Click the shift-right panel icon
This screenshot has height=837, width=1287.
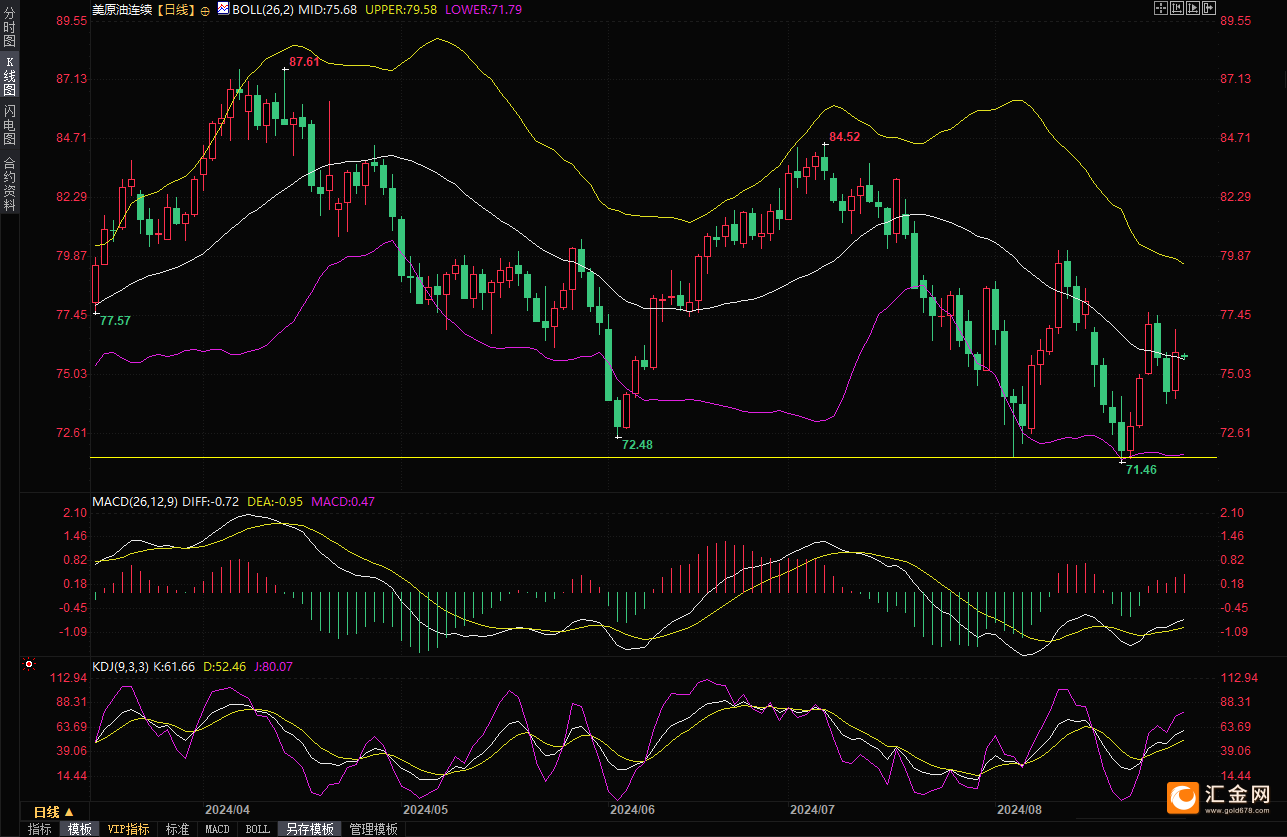[x=1209, y=8]
